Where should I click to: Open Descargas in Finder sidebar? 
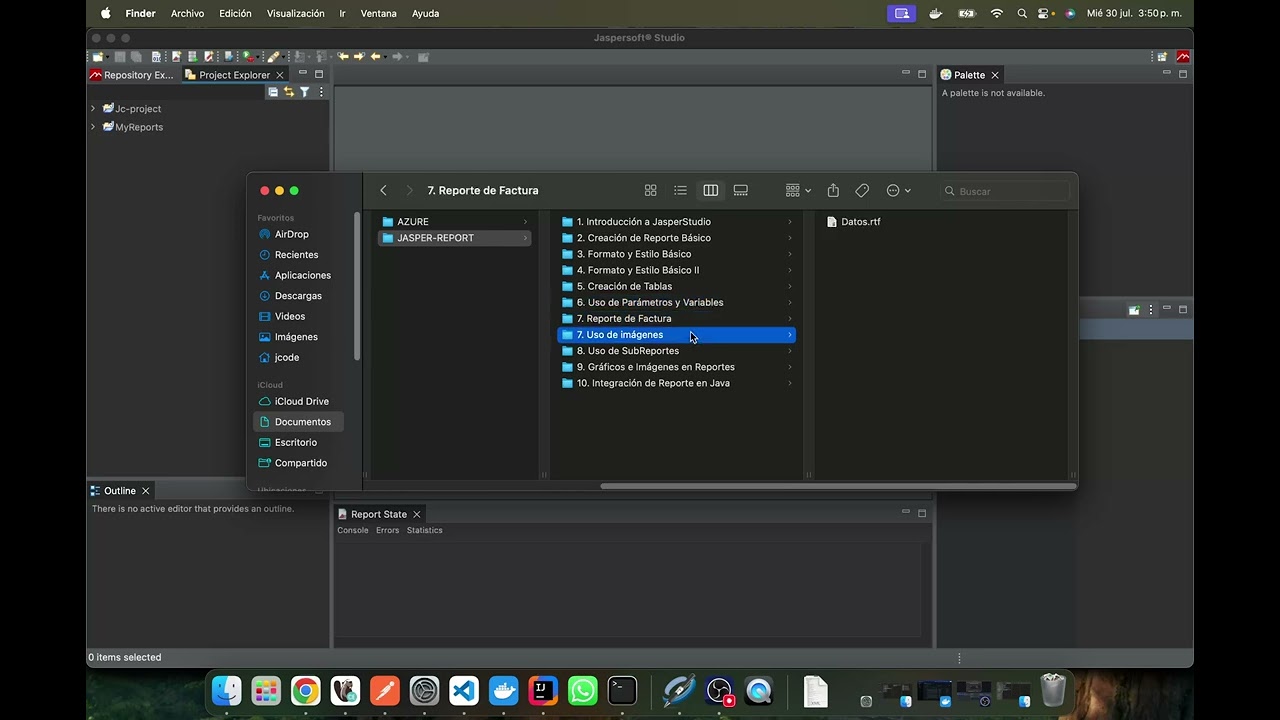(x=298, y=296)
